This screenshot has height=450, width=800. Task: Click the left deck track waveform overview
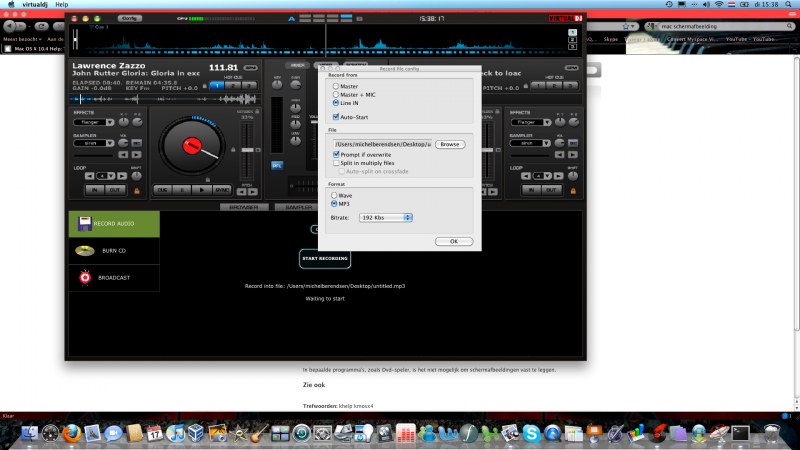click(165, 99)
